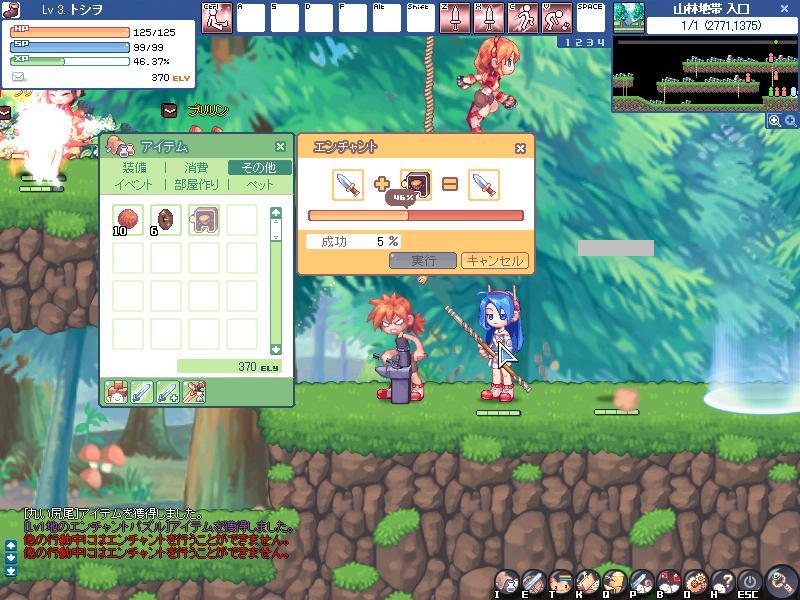Open the equipment (E) menu icon

[534, 583]
